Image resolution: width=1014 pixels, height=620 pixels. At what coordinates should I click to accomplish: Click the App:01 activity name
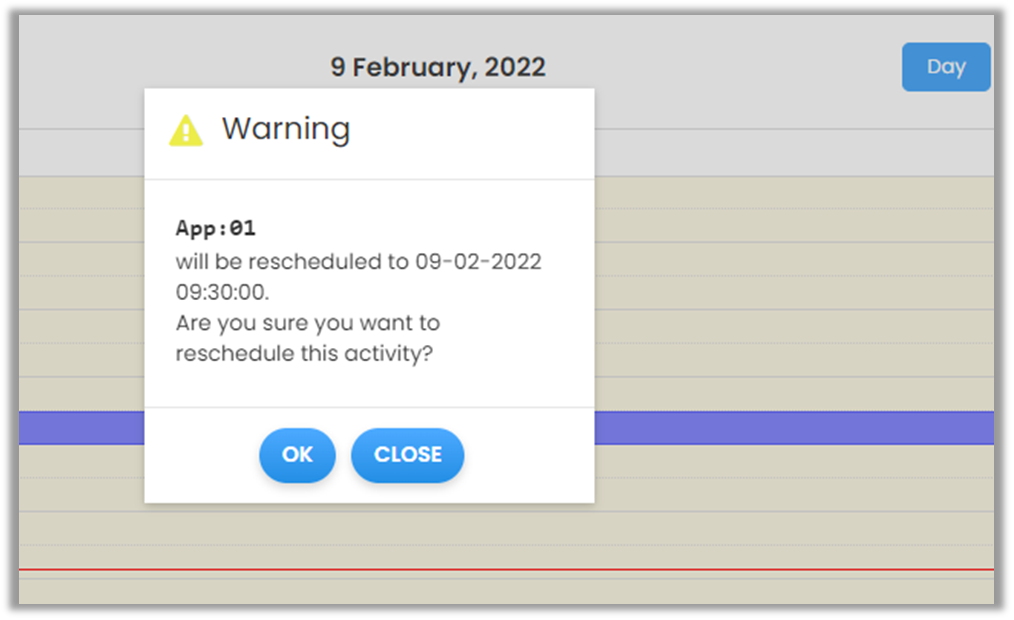pos(216,228)
